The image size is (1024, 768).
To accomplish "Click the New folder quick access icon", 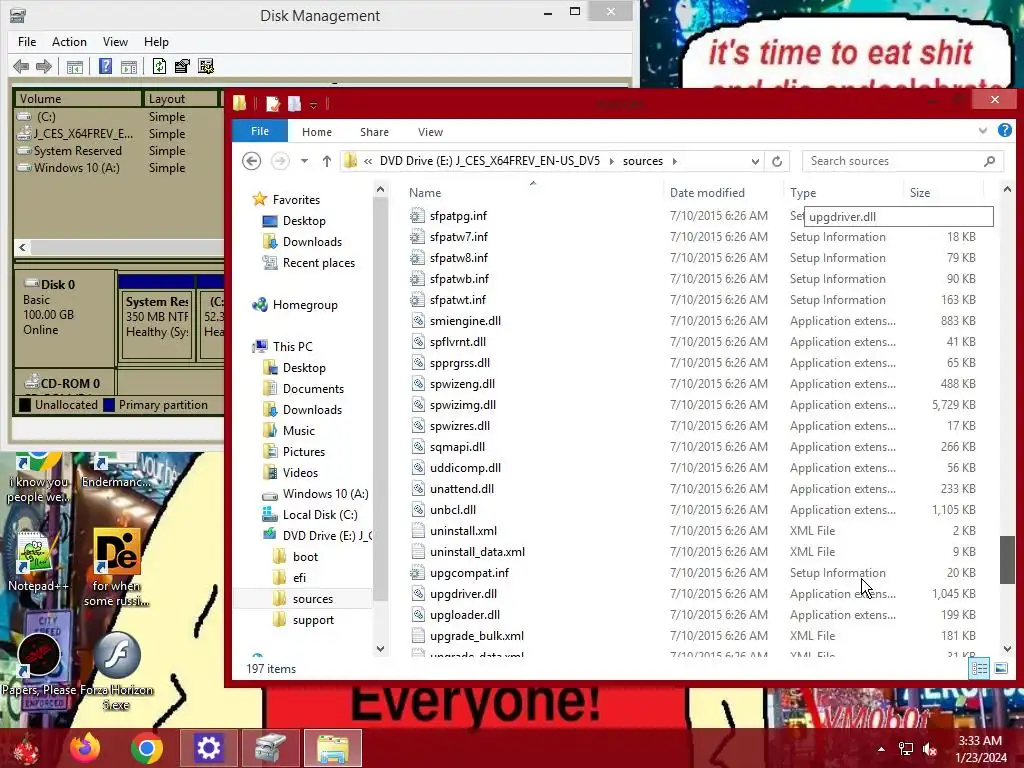I will 295,104.
